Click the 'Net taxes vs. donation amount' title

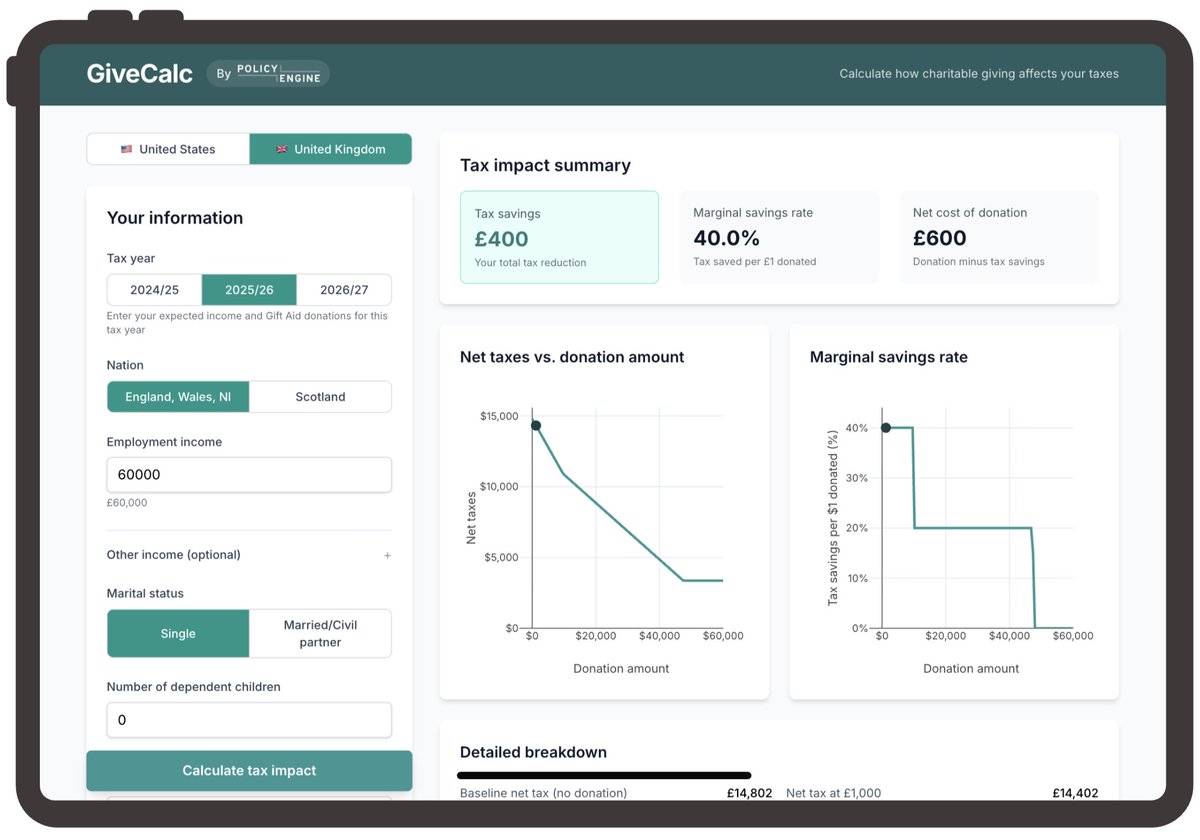pos(572,357)
